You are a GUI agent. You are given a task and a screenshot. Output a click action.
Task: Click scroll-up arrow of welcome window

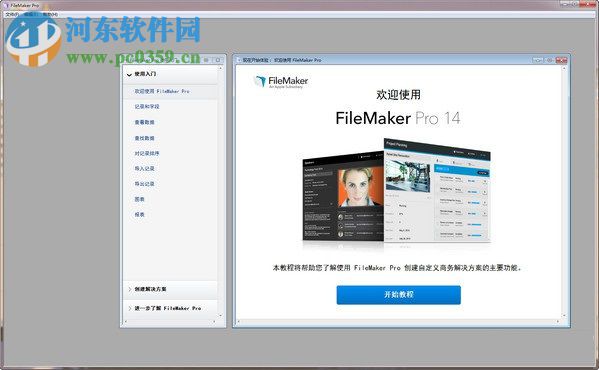coord(564,68)
